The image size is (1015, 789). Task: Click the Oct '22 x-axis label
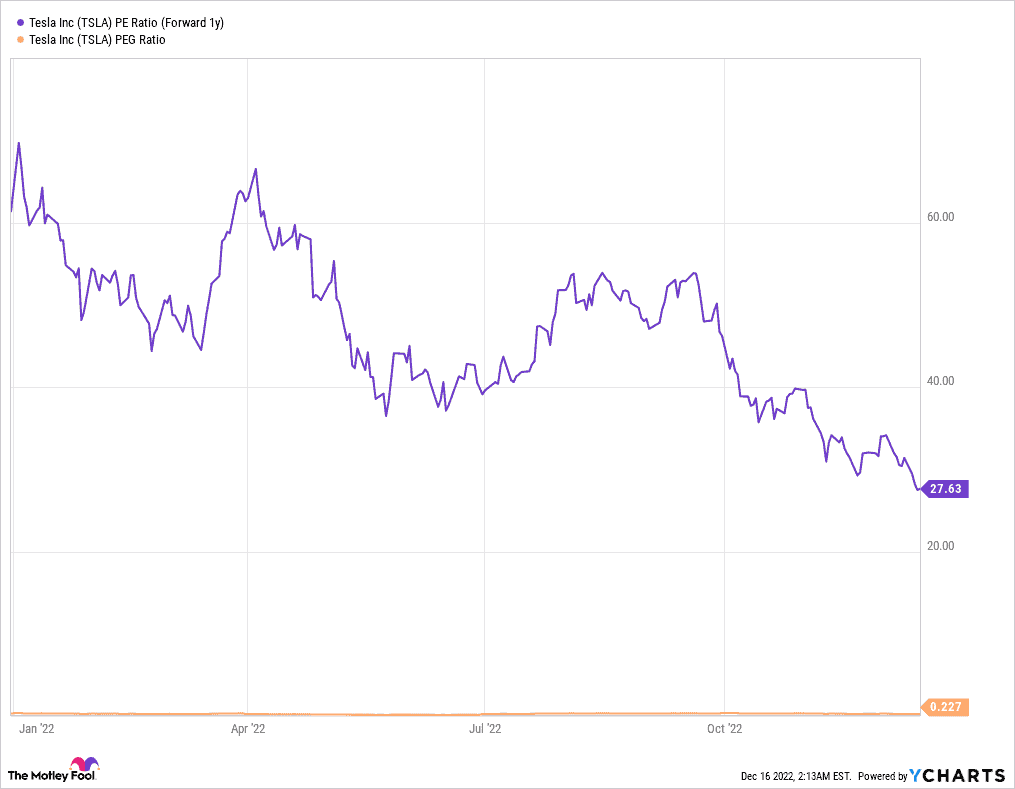tap(722, 729)
